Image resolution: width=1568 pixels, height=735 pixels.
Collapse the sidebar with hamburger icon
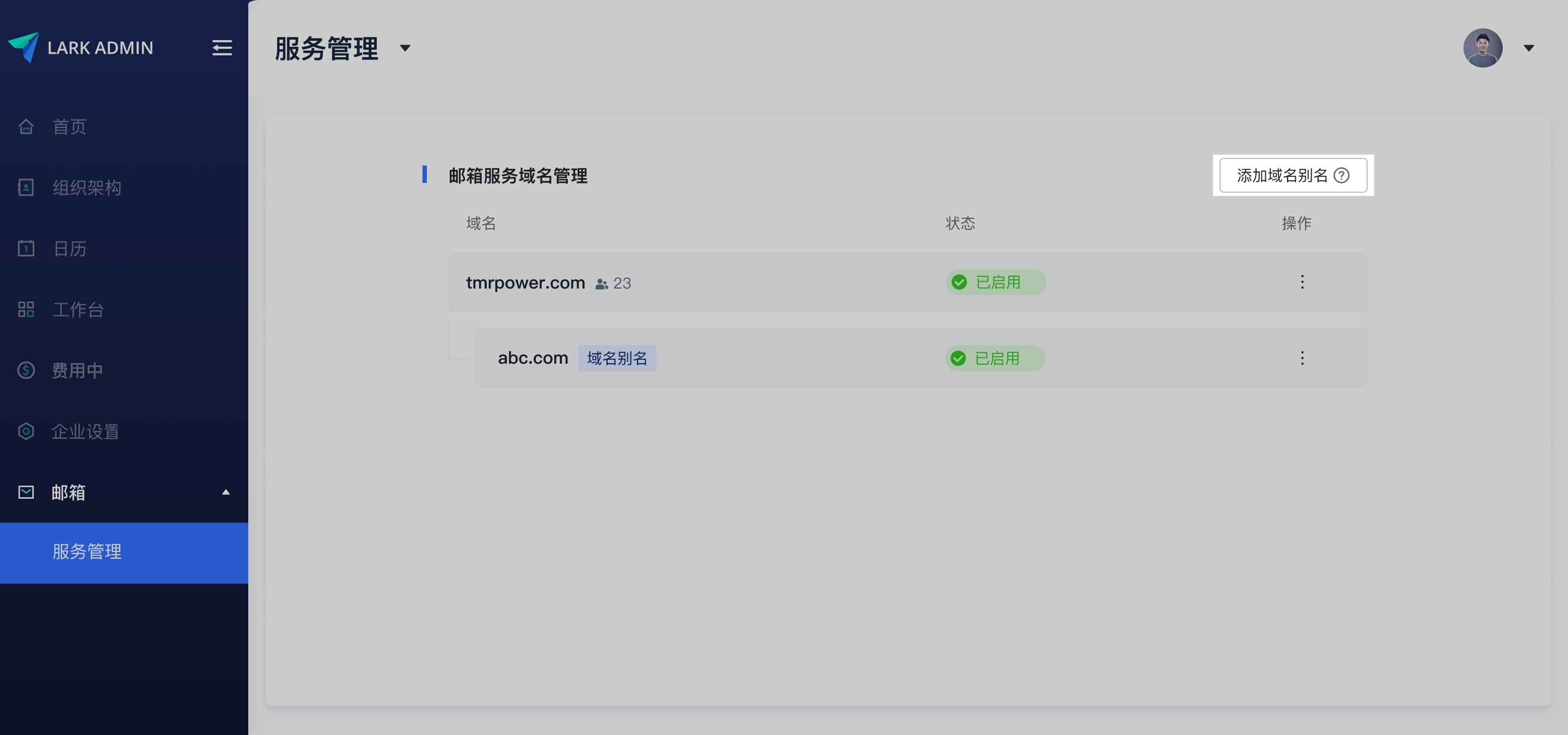pos(222,47)
